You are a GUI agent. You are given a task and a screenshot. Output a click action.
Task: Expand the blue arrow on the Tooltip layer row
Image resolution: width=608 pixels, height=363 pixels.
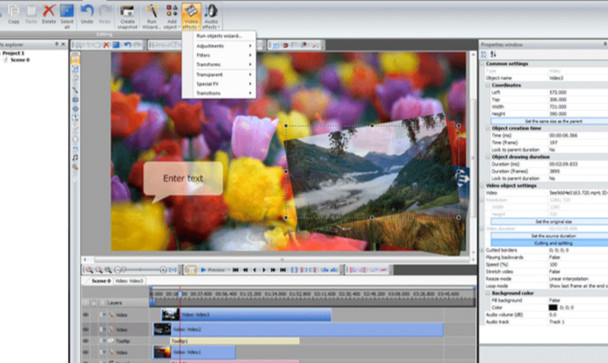[104, 341]
